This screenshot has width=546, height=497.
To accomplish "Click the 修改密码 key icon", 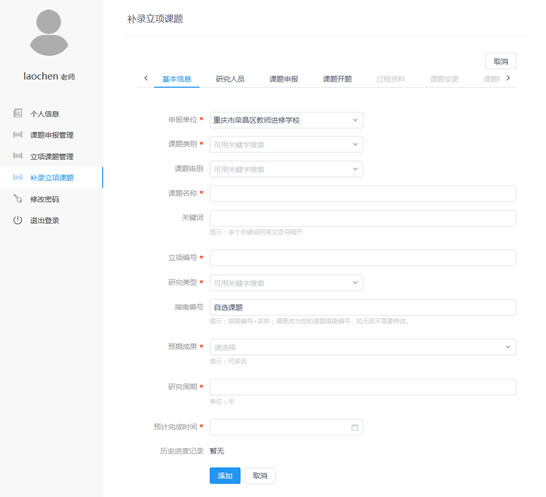I will coord(17,199).
